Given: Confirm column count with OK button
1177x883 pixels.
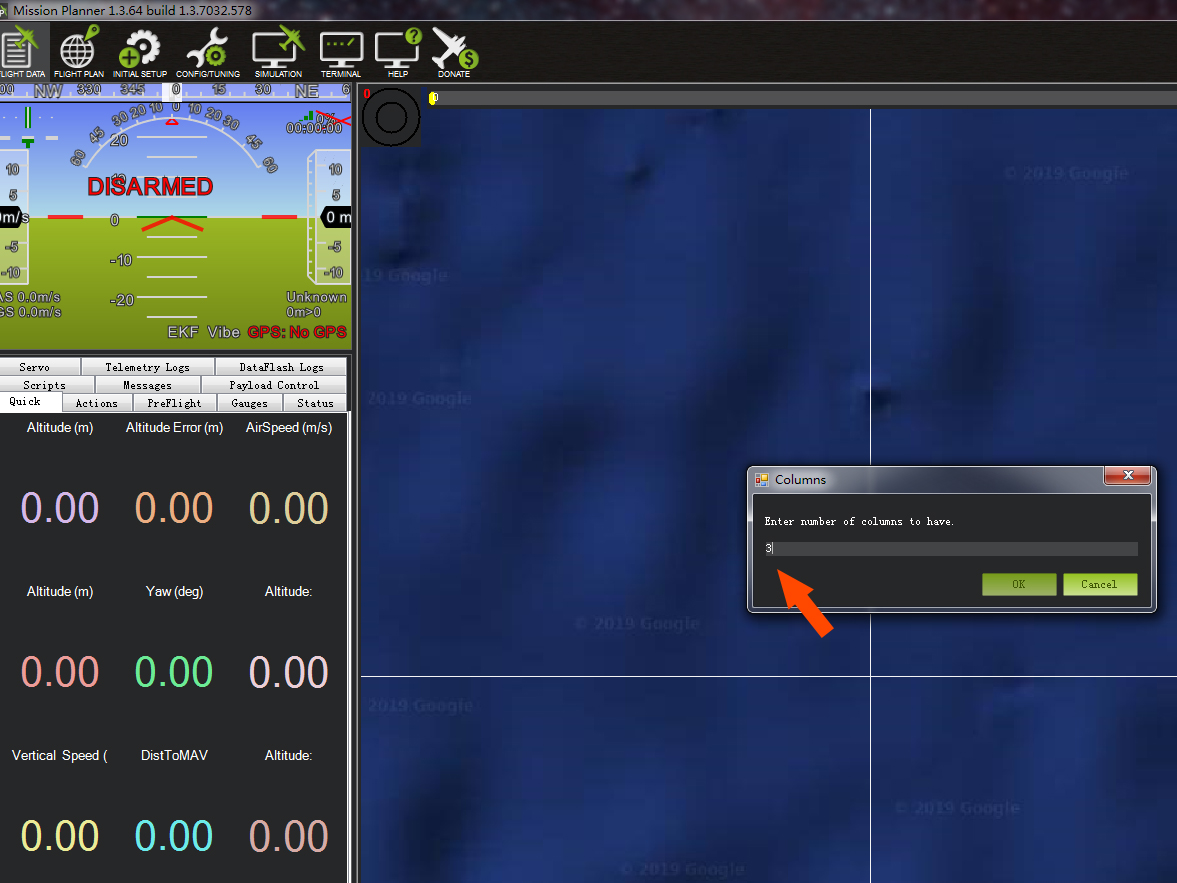Looking at the screenshot, I should click(x=1019, y=584).
